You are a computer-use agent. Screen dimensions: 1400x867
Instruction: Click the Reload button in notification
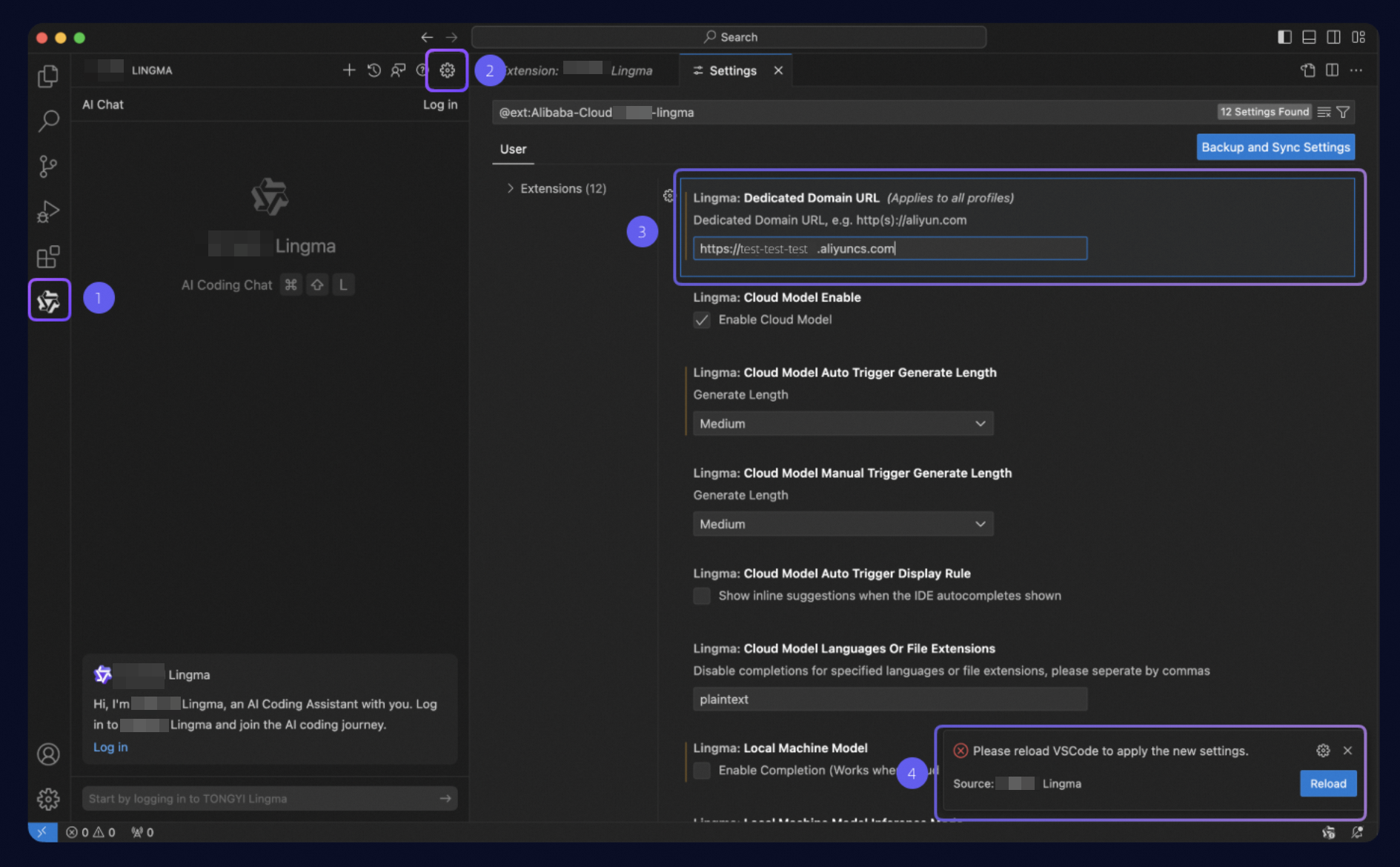[1327, 783]
